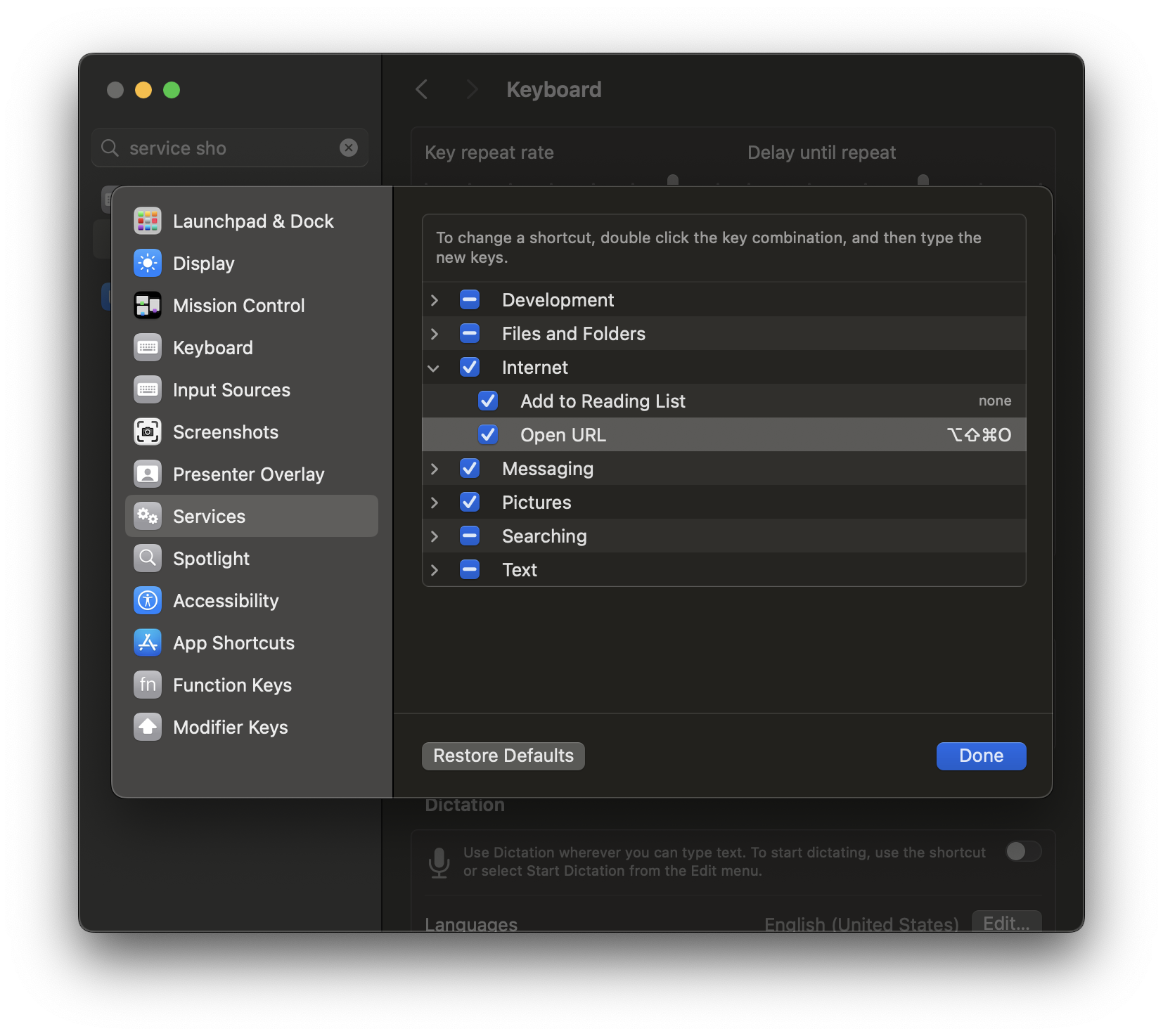Image resolution: width=1163 pixels, height=1036 pixels.
Task: Collapse the Internet services group
Action: point(435,367)
